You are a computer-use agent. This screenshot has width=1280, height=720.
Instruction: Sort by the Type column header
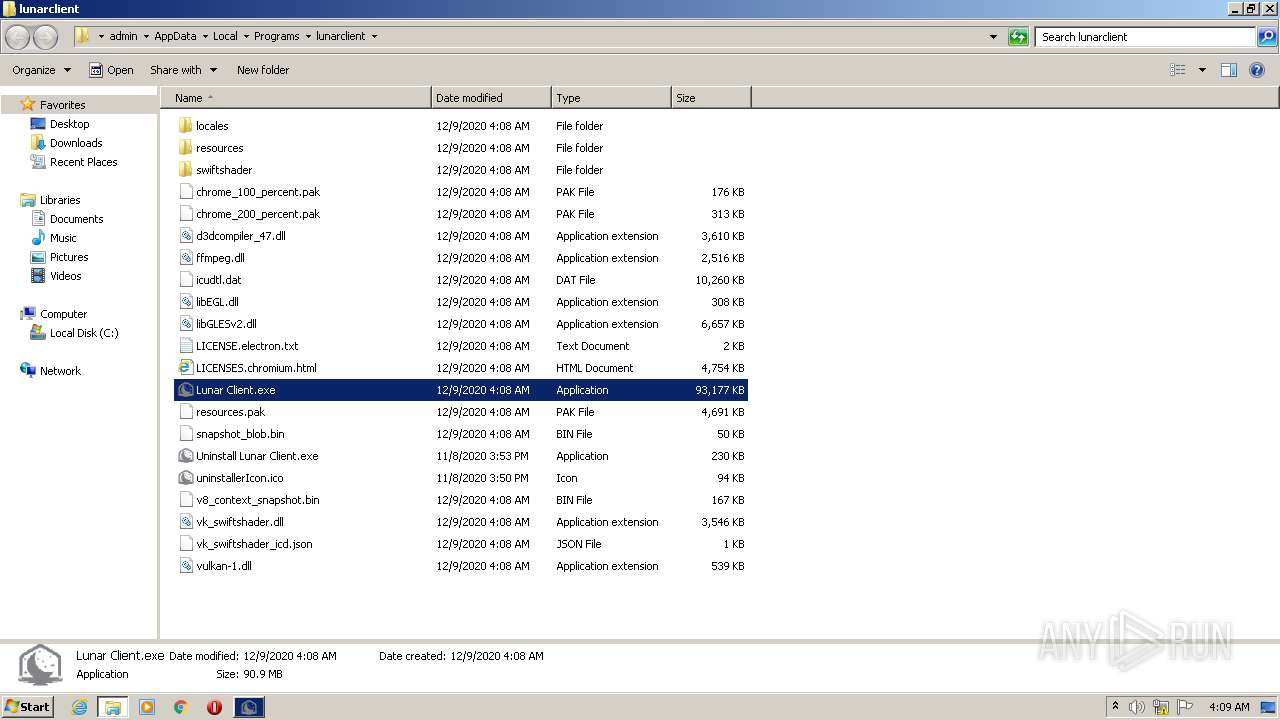(611, 98)
